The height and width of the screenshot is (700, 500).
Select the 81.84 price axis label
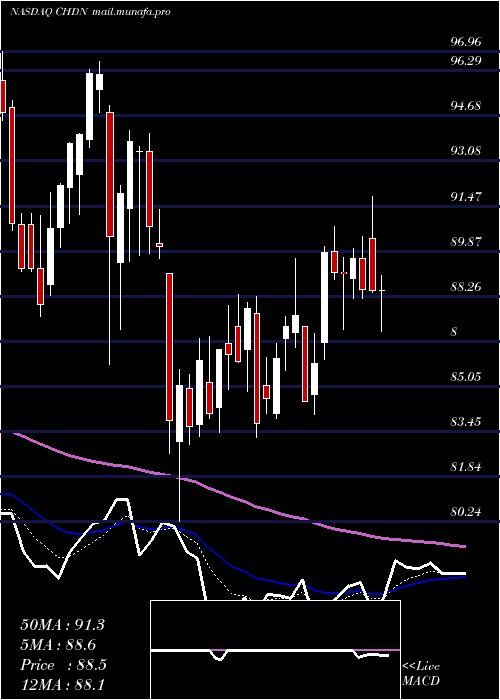click(x=466, y=467)
